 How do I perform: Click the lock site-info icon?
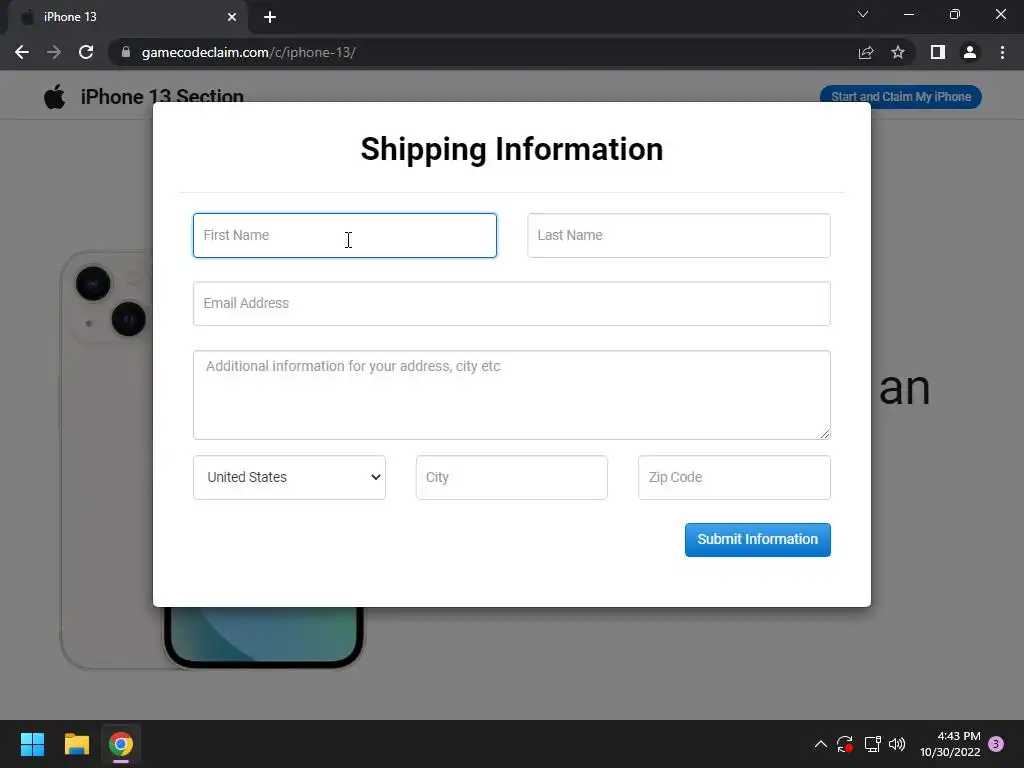click(x=126, y=52)
